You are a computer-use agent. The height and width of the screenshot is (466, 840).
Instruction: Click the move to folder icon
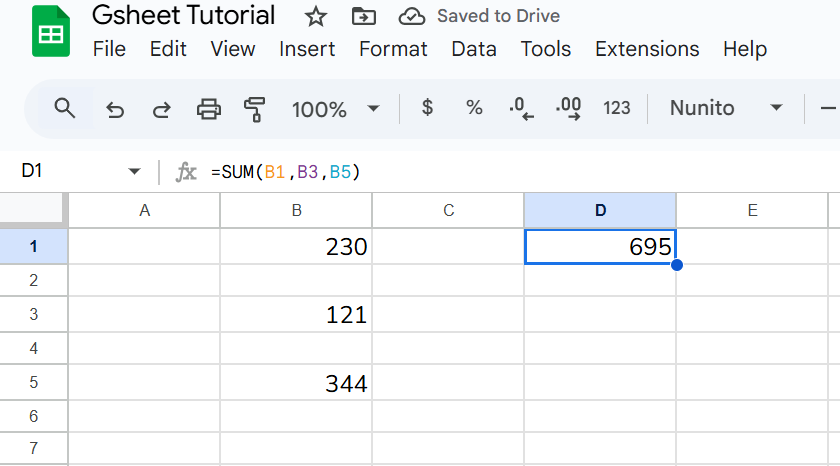coord(365,16)
